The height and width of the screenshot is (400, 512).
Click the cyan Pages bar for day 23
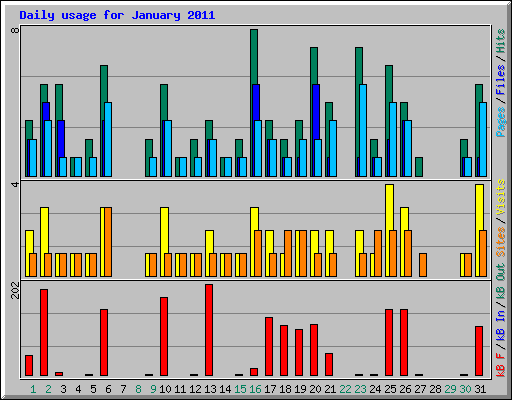pyautogui.click(x=363, y=130)
